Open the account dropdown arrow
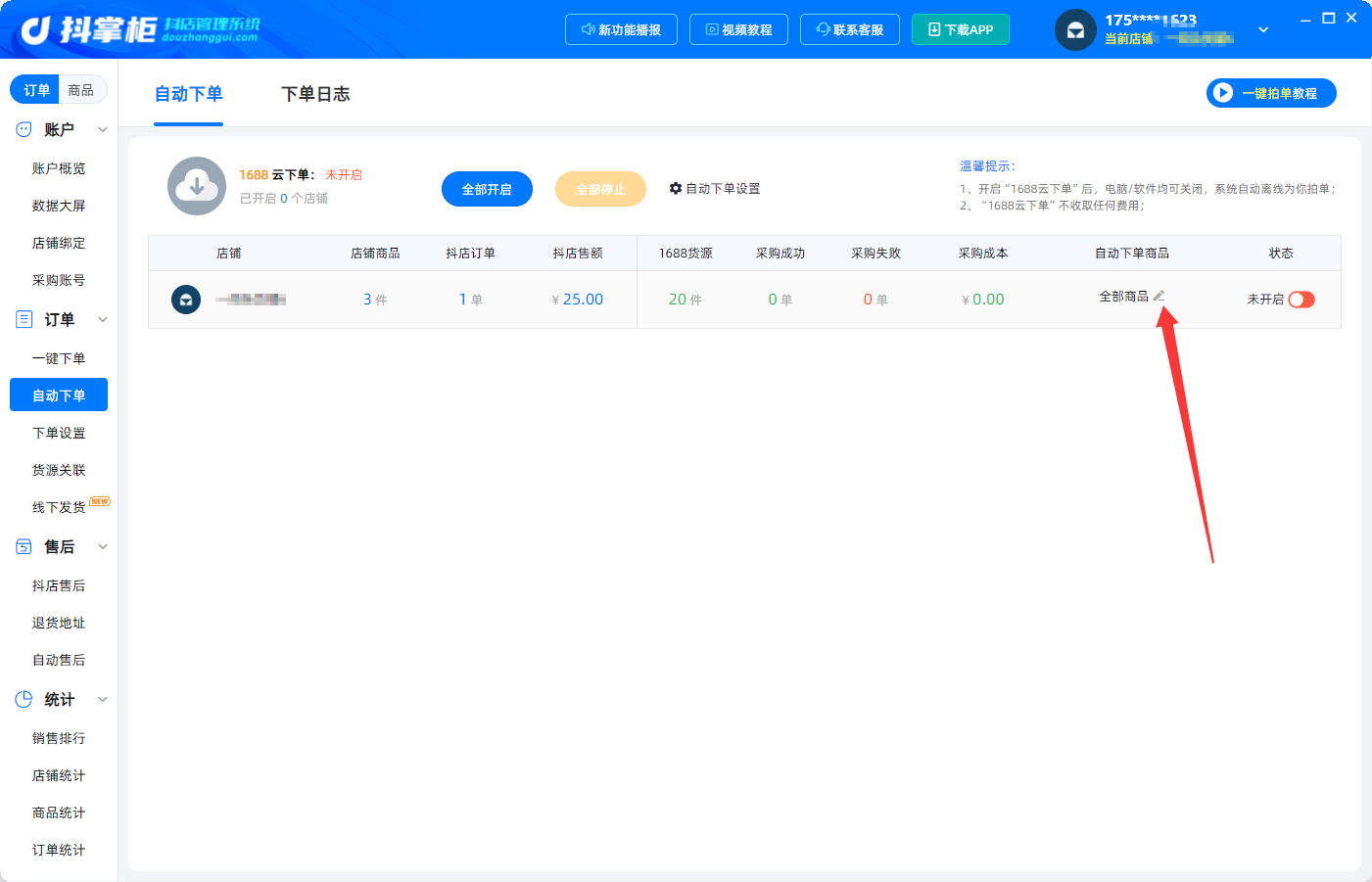Viewport: 1372px width, 882px height. point(1263,30)
